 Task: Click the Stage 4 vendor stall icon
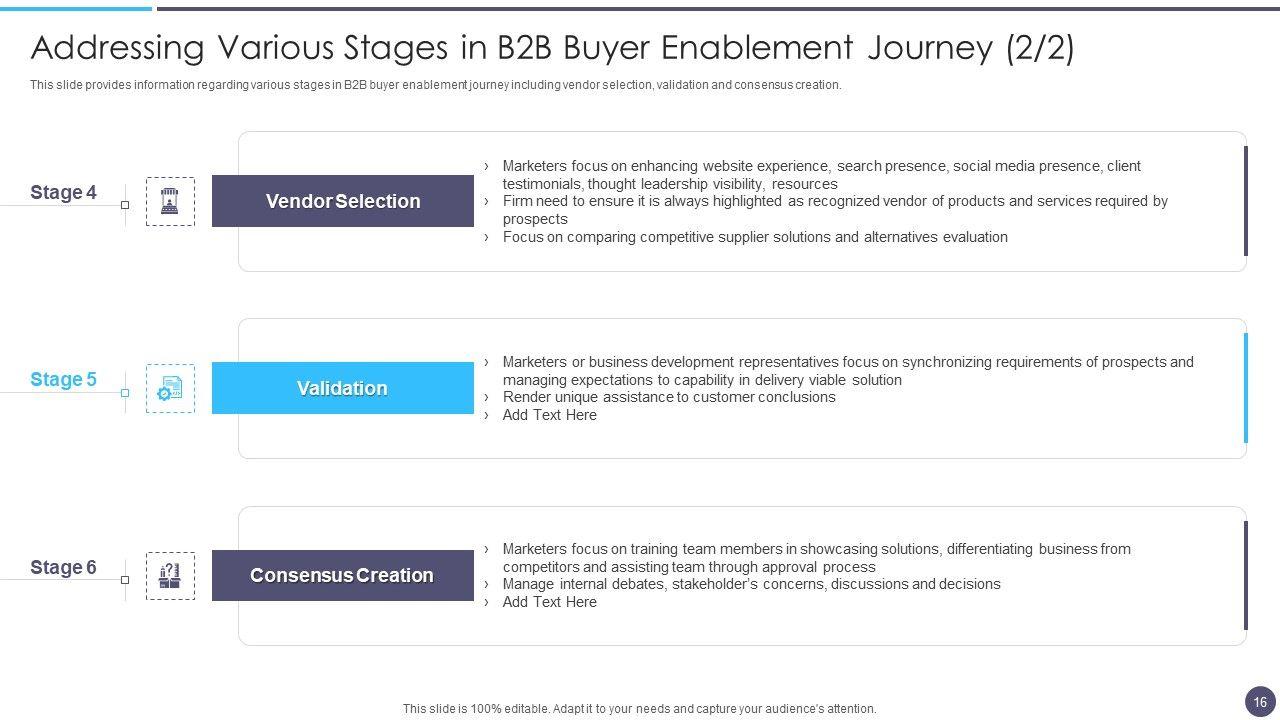point(170,201)
